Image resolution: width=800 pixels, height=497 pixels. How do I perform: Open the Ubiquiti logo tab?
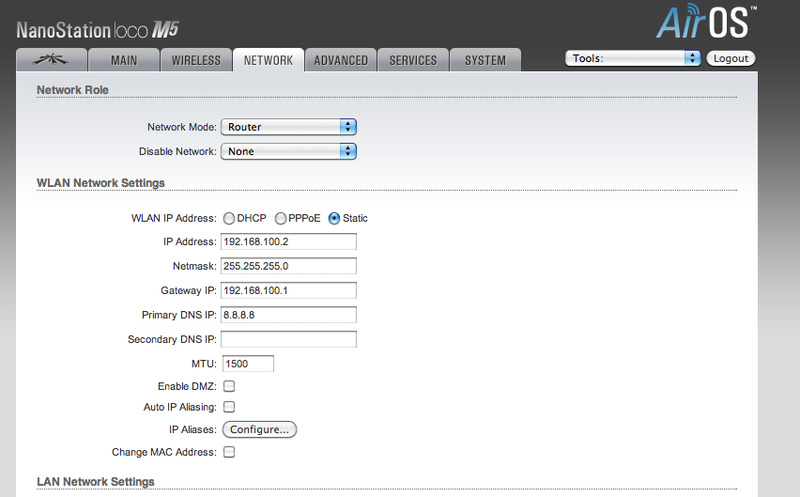point(51,60)
